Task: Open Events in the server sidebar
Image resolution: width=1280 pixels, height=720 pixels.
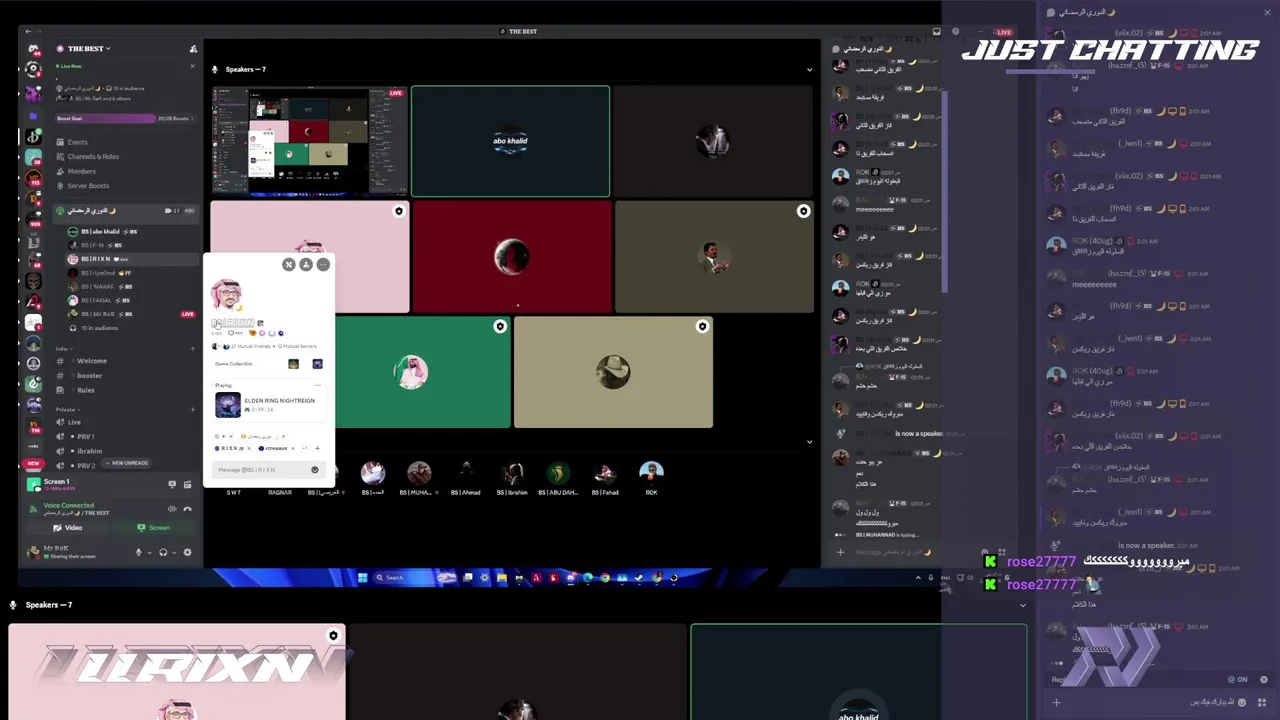Action: [77, 142]
